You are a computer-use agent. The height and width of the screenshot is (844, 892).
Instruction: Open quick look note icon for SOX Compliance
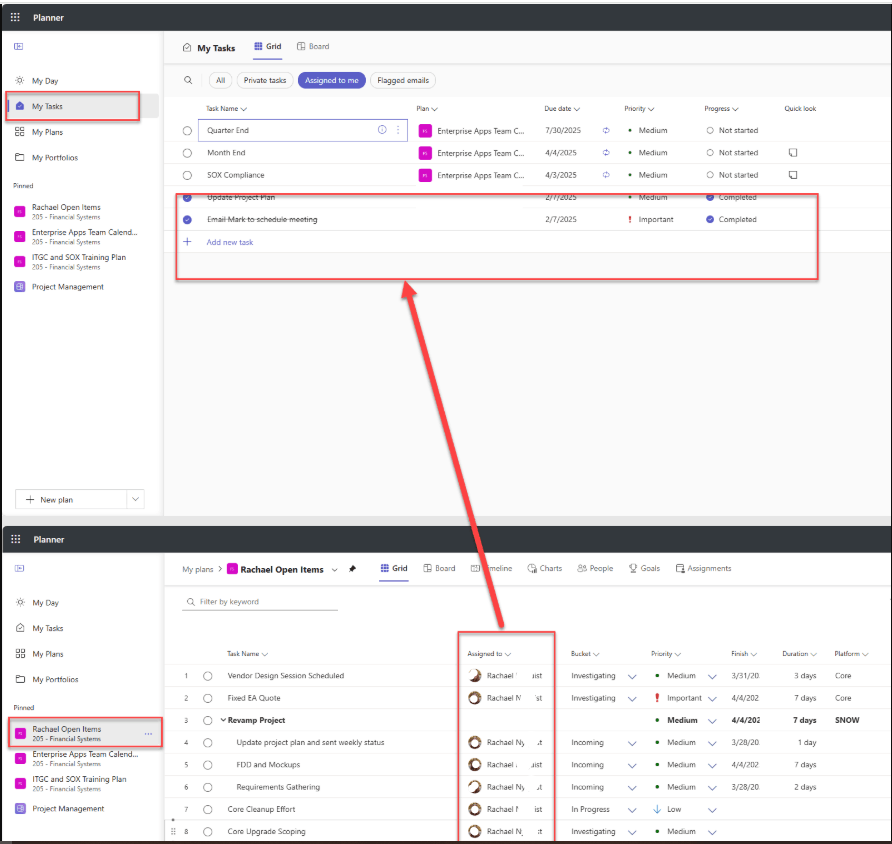pos(792,175)
